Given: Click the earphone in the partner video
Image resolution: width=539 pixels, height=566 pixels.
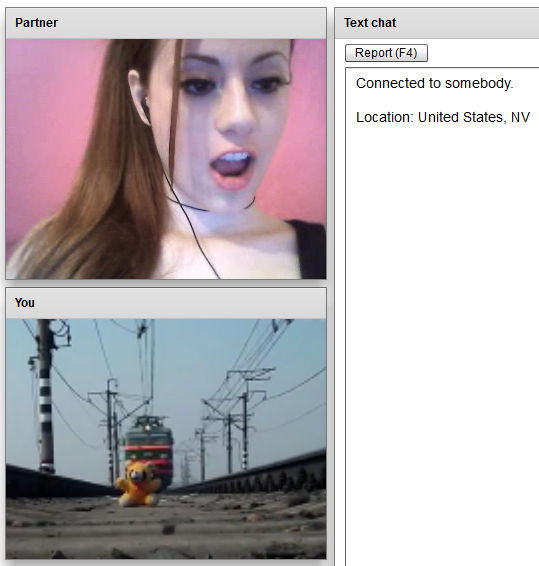Looking at the screenshot, I should pos(145,105).
